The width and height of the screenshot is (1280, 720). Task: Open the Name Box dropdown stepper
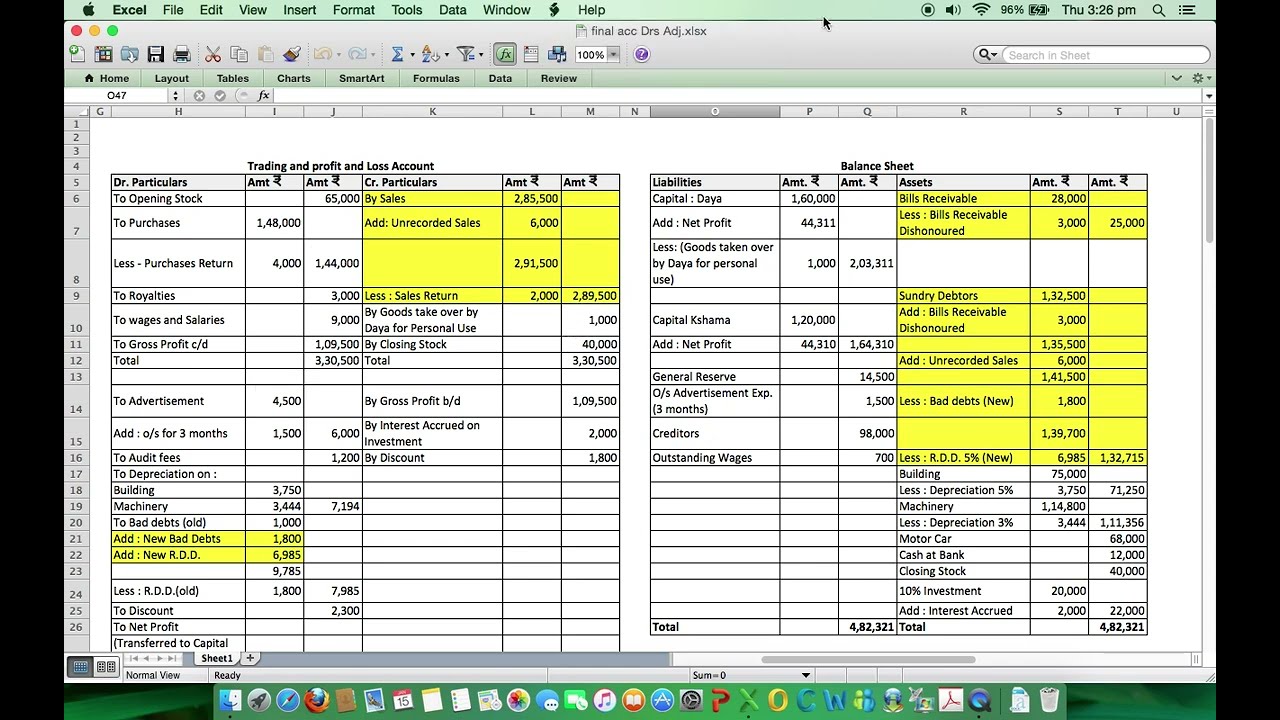(175, 96)
